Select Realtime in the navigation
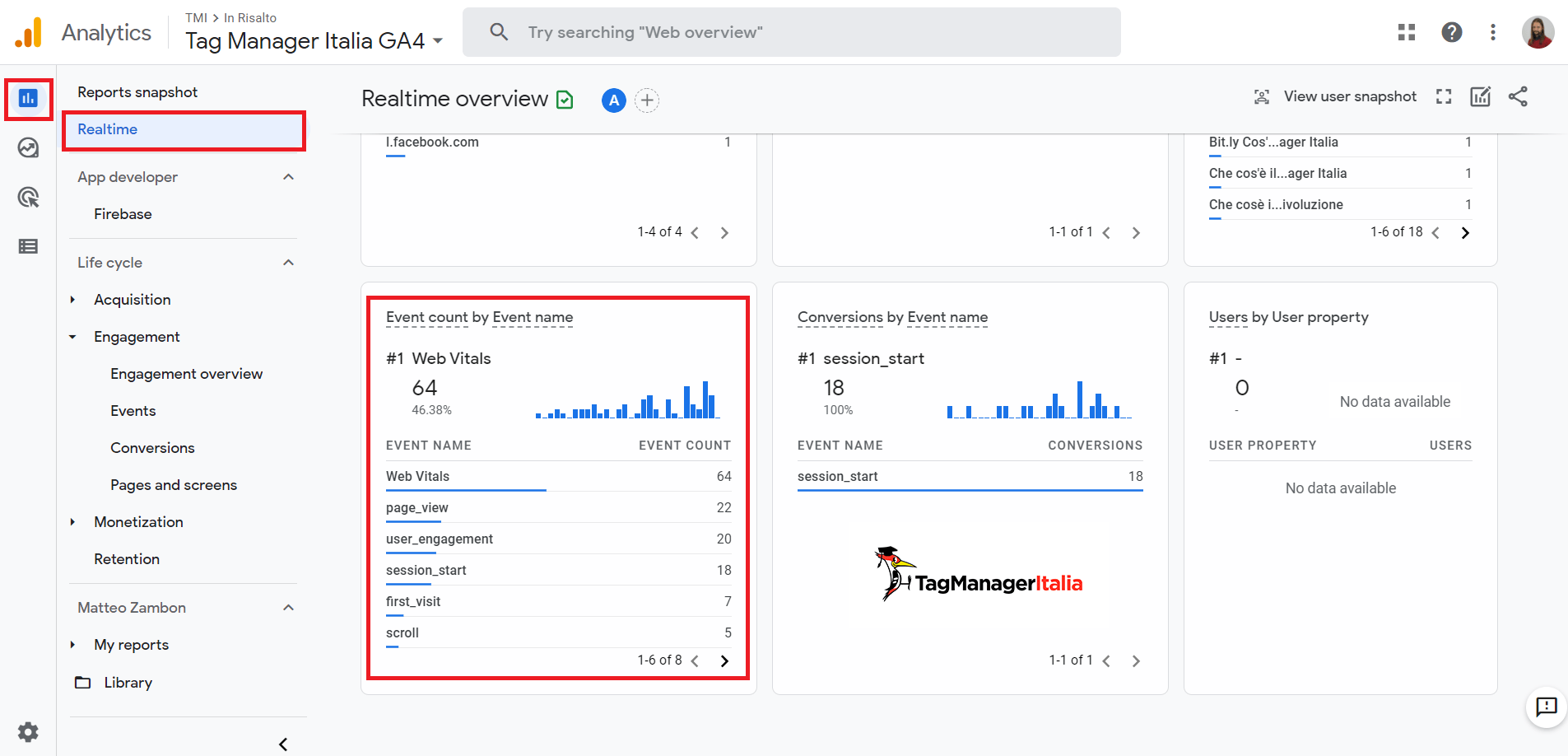 184,130
